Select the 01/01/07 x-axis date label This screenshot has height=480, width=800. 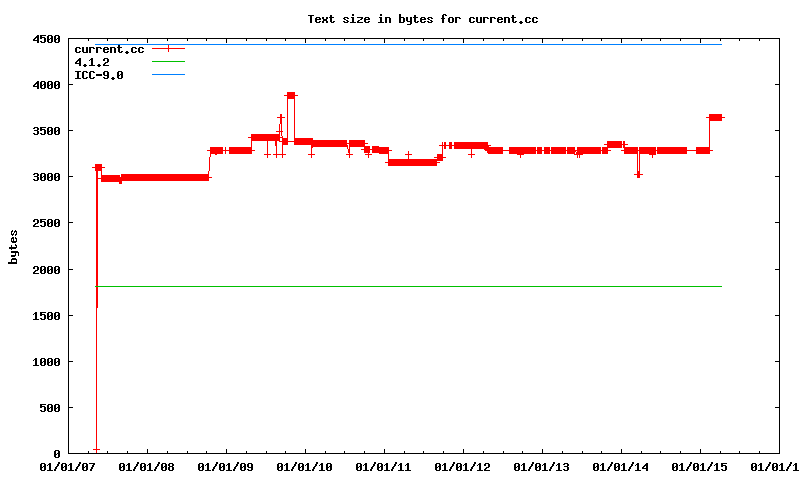point(69,466)
